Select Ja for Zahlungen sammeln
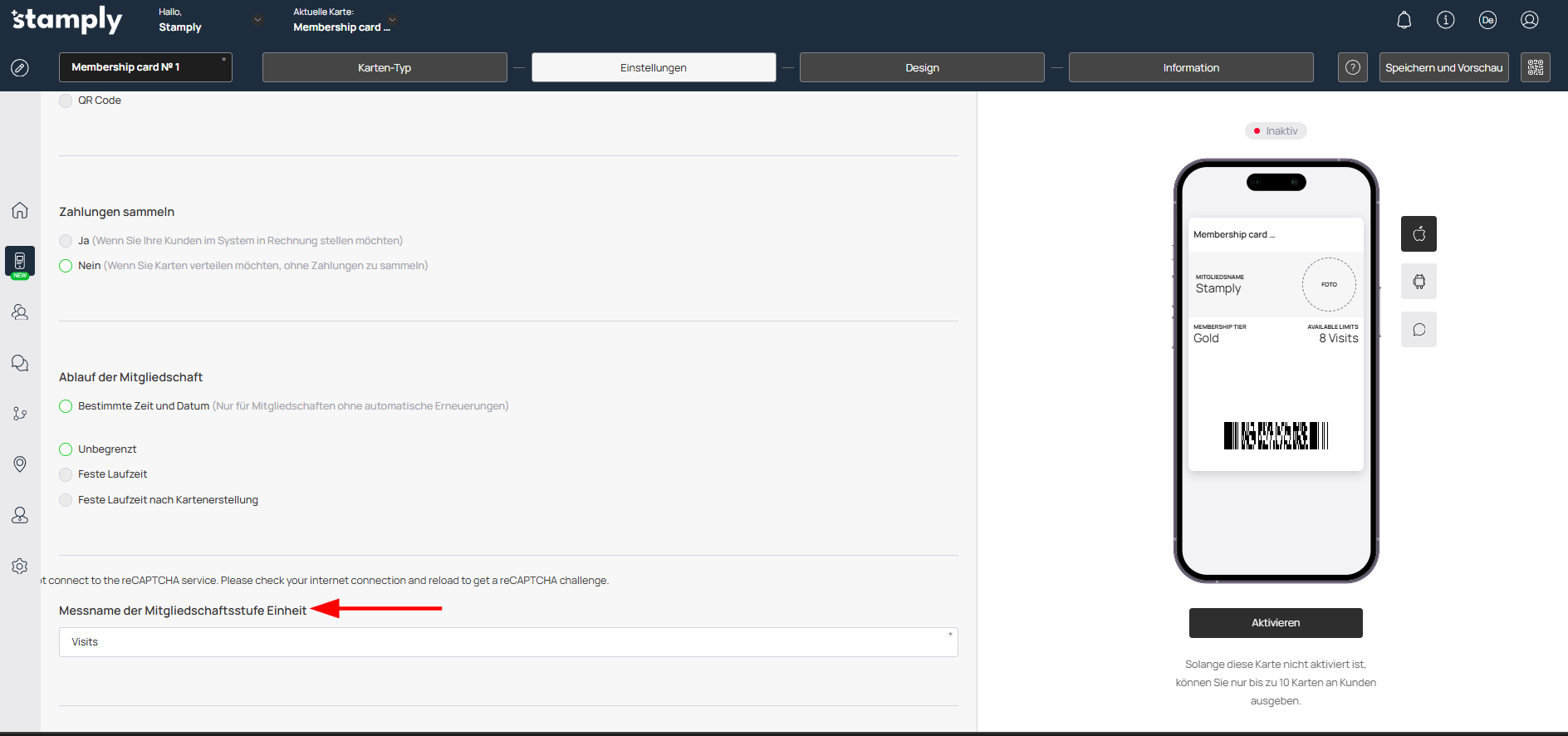The width and height of the screenshot is (1568, 736). click(66, 241)
